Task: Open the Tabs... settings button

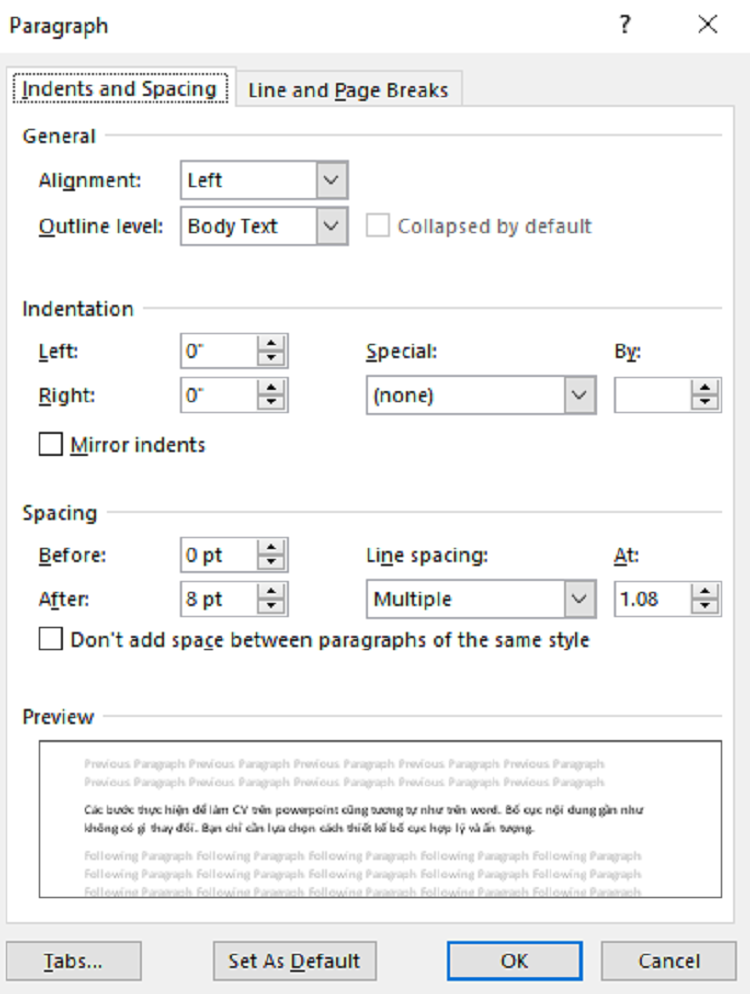Action: [x=74, y=961]
